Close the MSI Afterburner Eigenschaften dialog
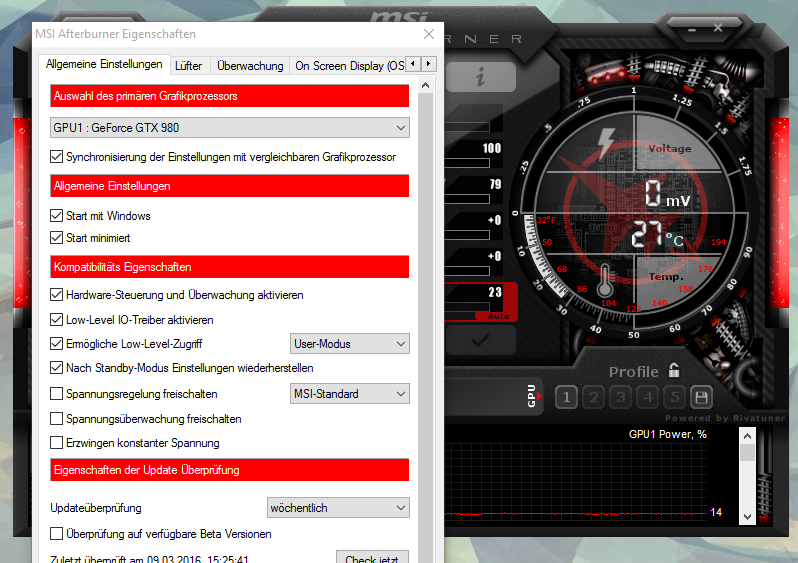798x563 pixels. click(429, 34)
